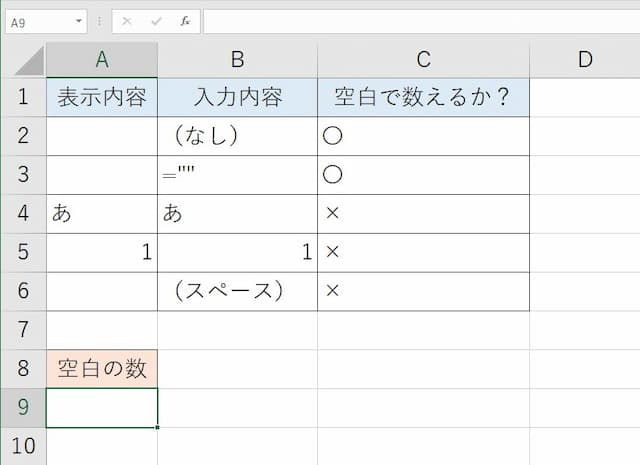Click the Select All corner triangle
The height and width of the screenshot is (465, 640).
pos(29,60)
